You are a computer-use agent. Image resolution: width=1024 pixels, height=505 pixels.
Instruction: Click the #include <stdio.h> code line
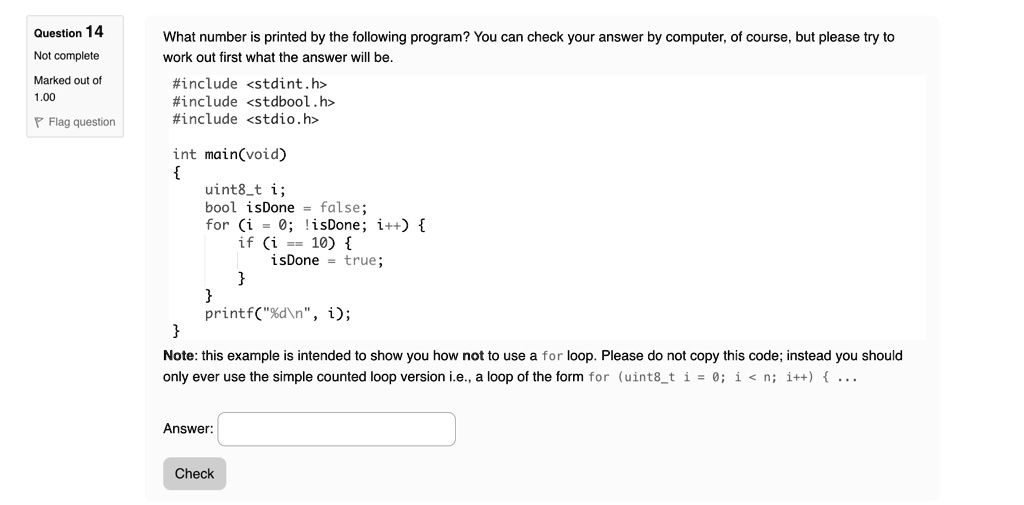tap(245, 119)
